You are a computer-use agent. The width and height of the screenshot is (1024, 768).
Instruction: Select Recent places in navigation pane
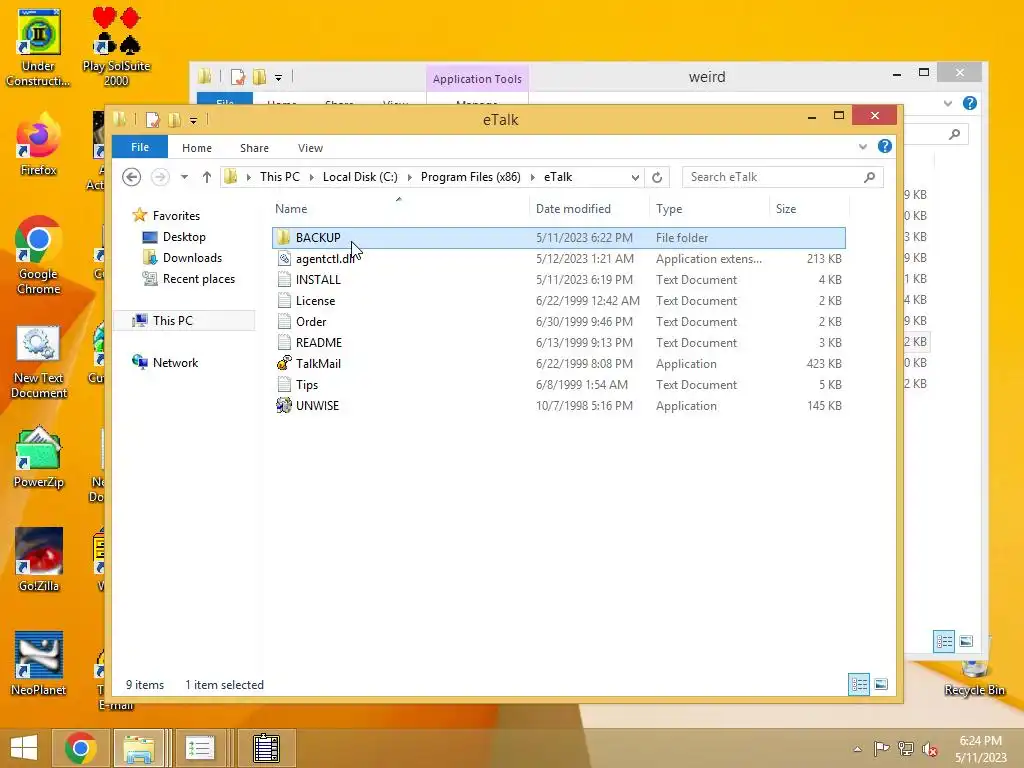coord(199,279)
